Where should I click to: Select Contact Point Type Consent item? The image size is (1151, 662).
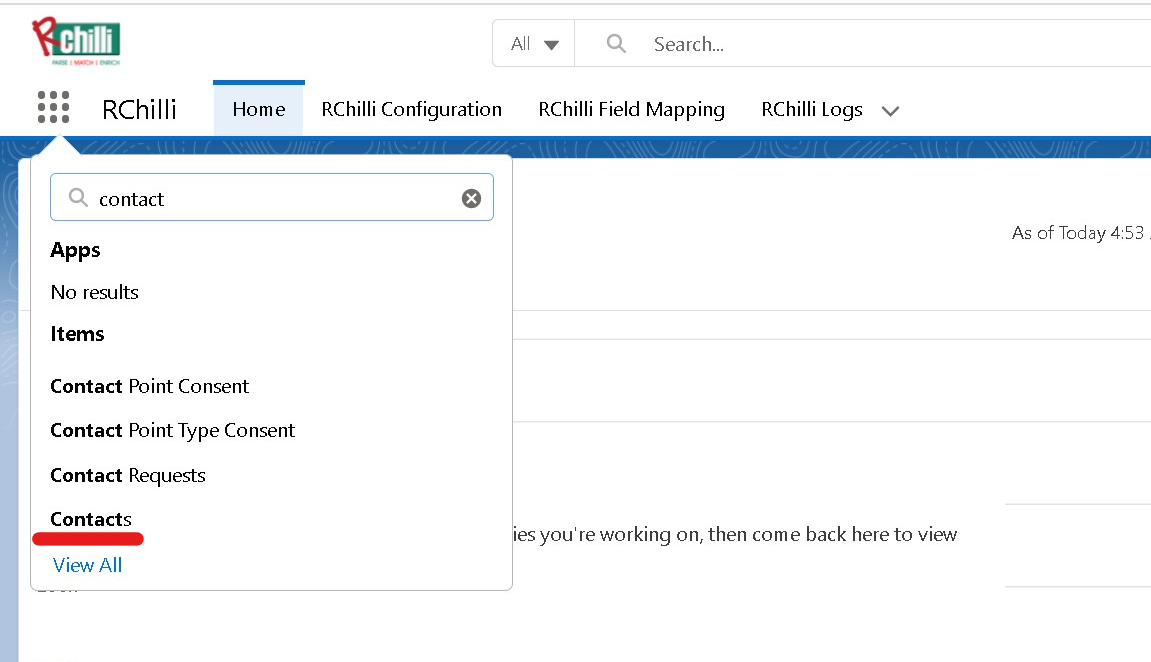click(x=173, y=430)
